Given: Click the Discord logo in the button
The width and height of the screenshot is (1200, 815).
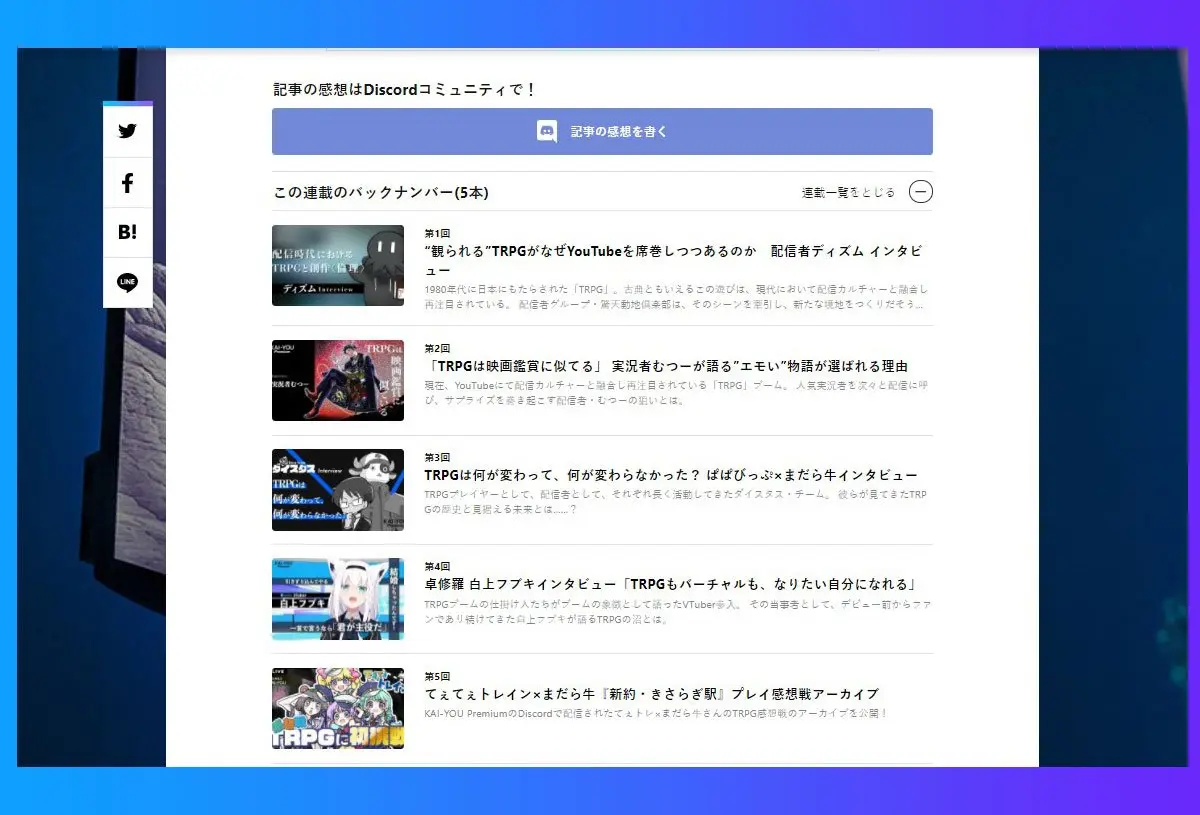Looking at the screenshot, I should point(547,131).
